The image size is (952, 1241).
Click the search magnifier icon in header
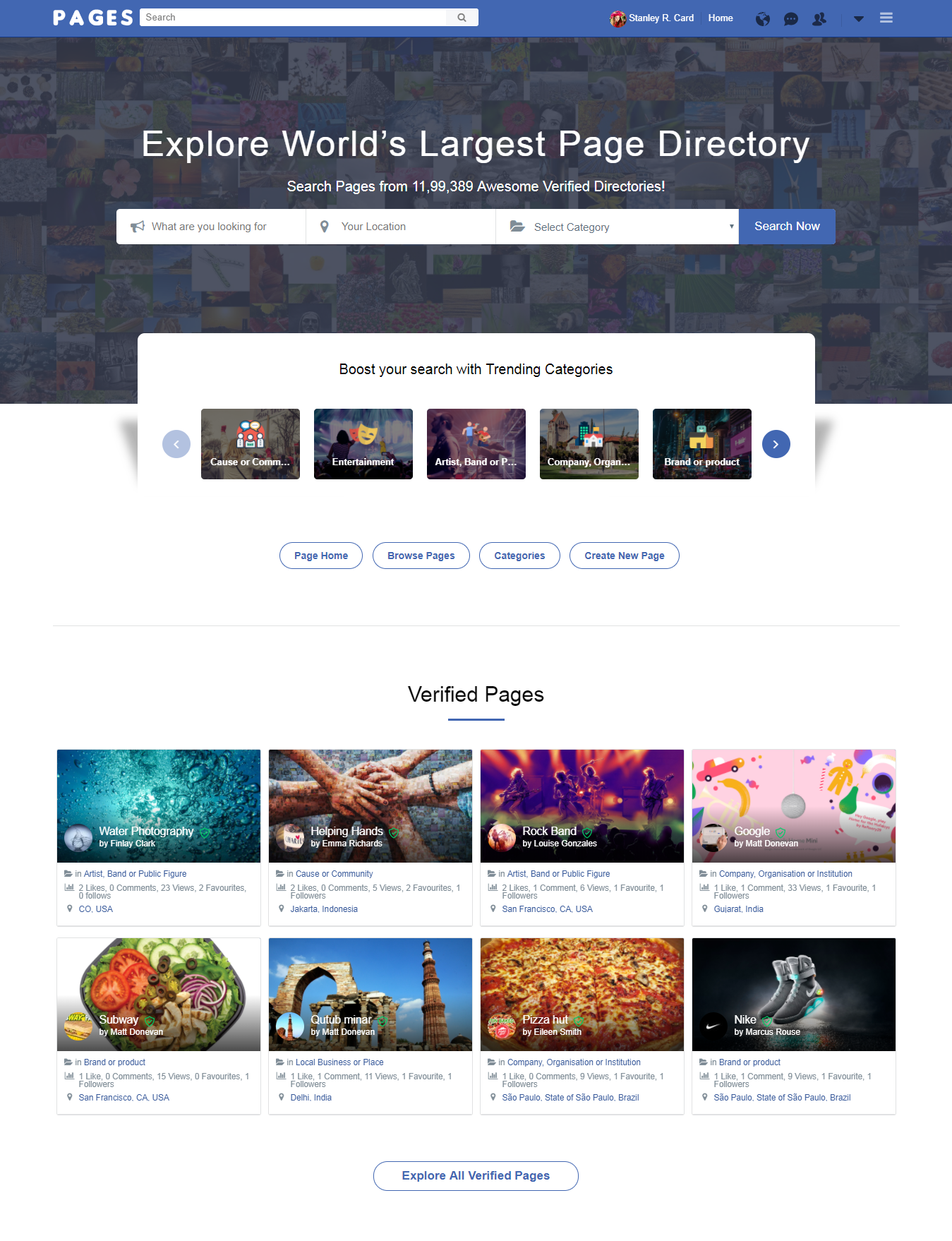point(462,18)
